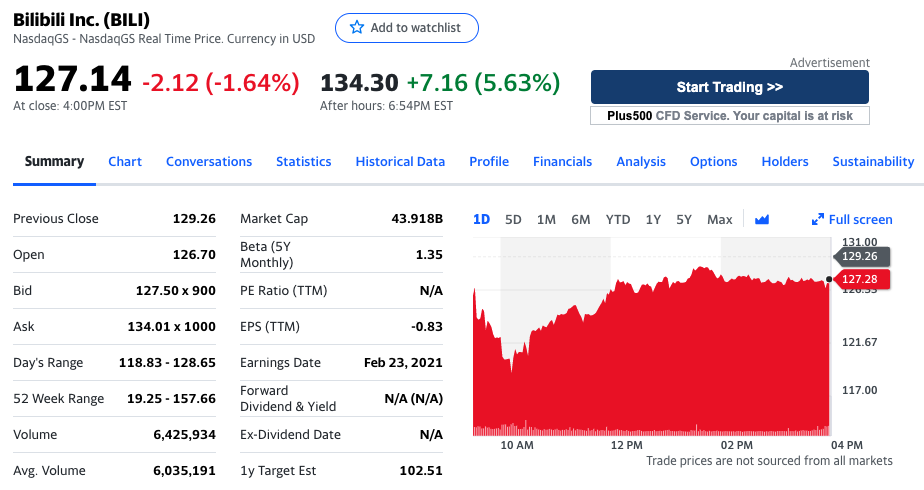The height and width of the screenshot is (490, 924).
Task: Open the Summary tab
Action: (54, 161)
